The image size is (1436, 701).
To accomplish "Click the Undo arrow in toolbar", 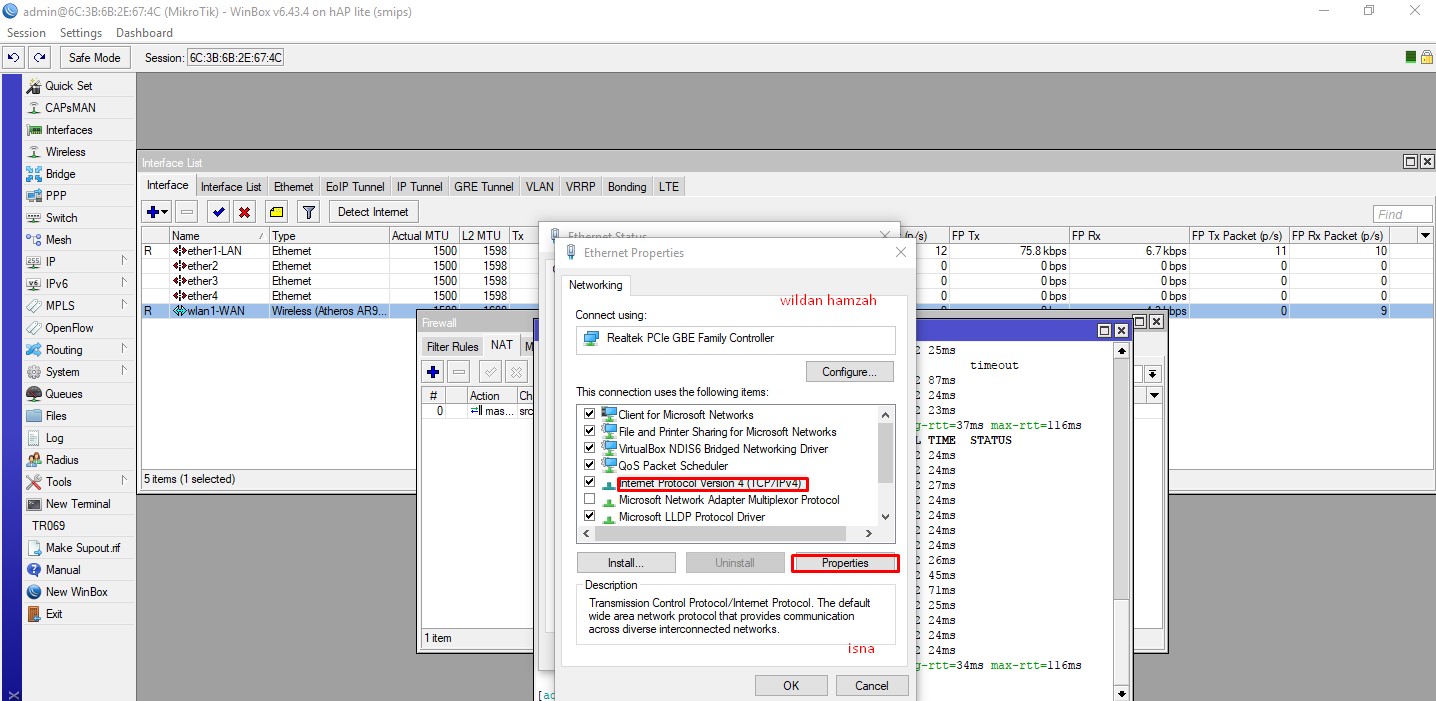I will (x=14, y=58).
